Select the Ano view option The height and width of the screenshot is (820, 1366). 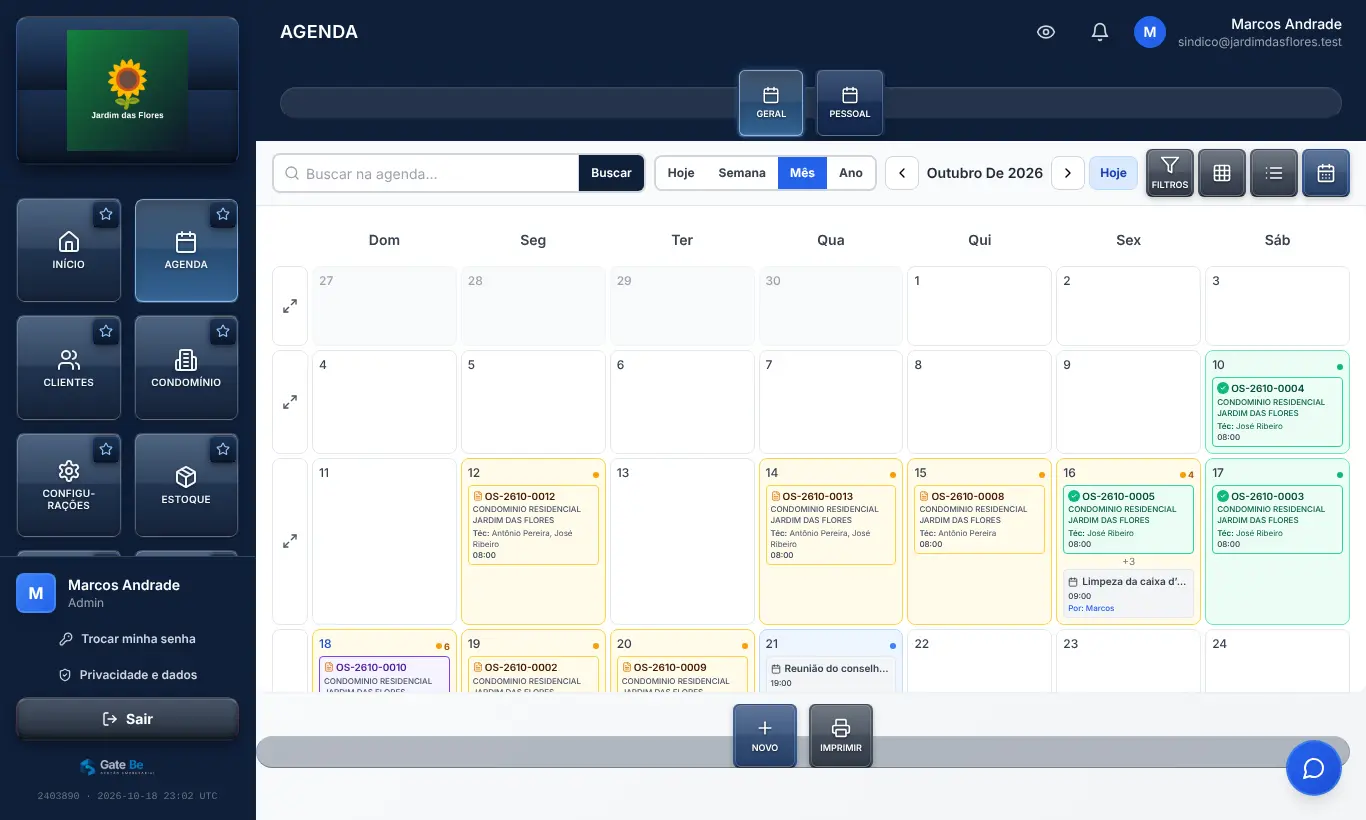tap(851, 173)
